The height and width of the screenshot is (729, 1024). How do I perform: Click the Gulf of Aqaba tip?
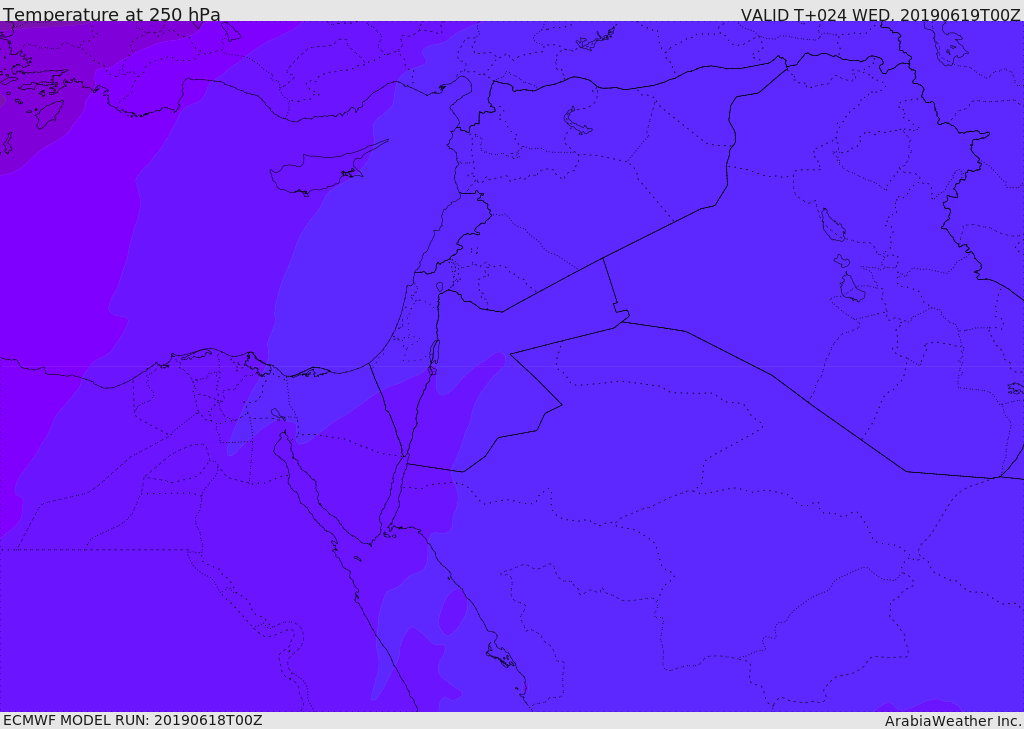click(405, 459)
